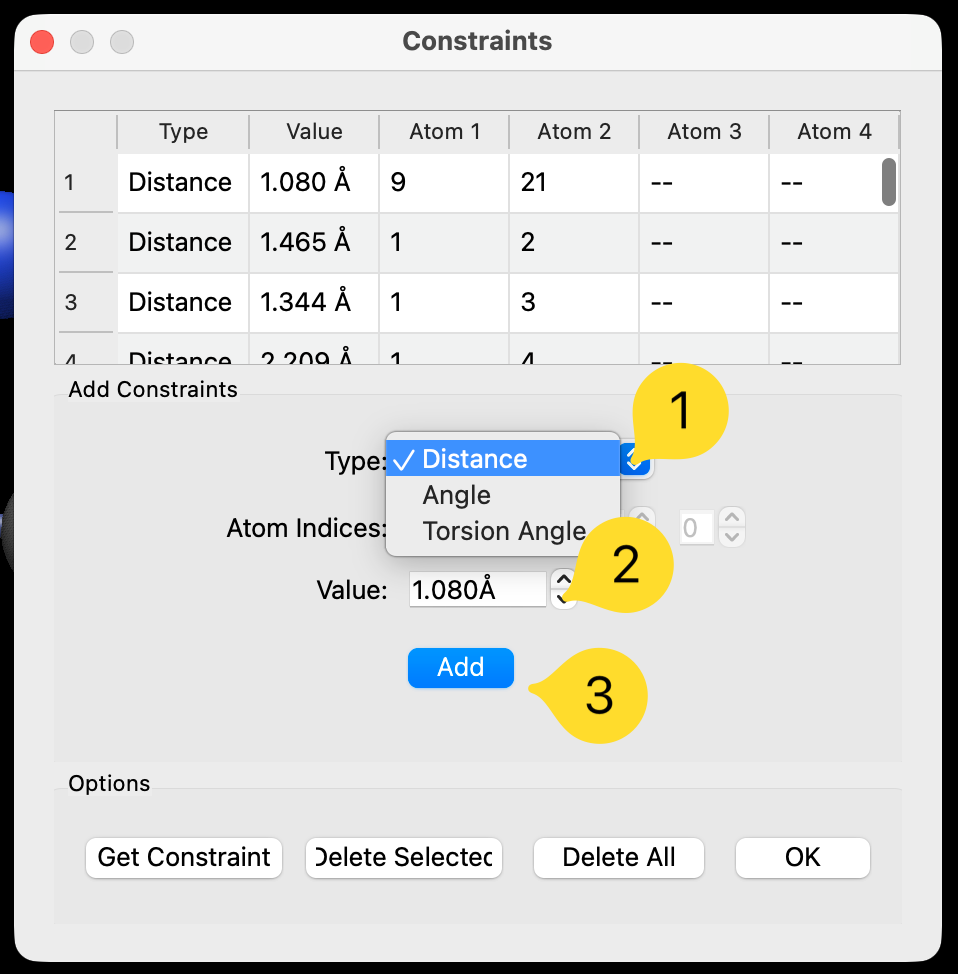Increase the last Atom Indices stepper
958x974 pixels.
pos(733,518)
